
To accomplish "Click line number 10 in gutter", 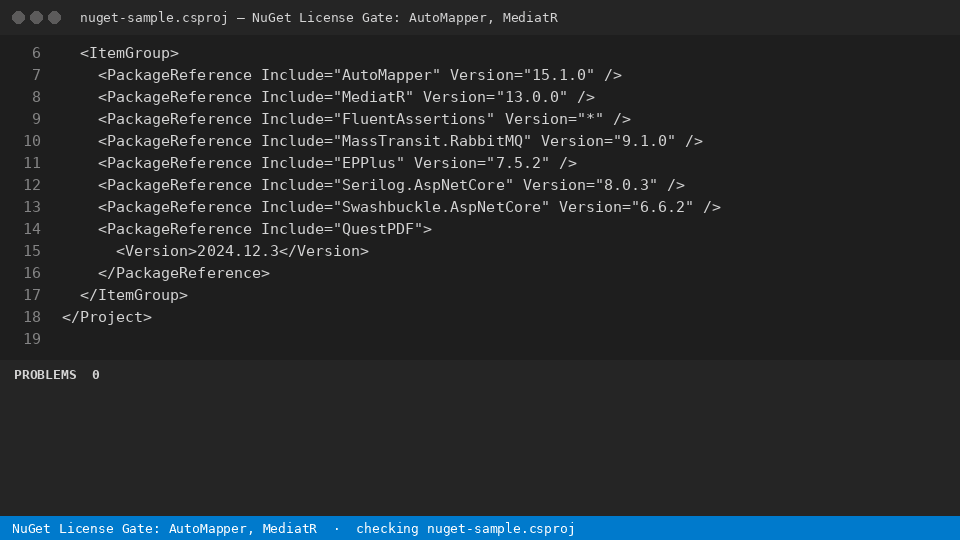I will point(32,141).
